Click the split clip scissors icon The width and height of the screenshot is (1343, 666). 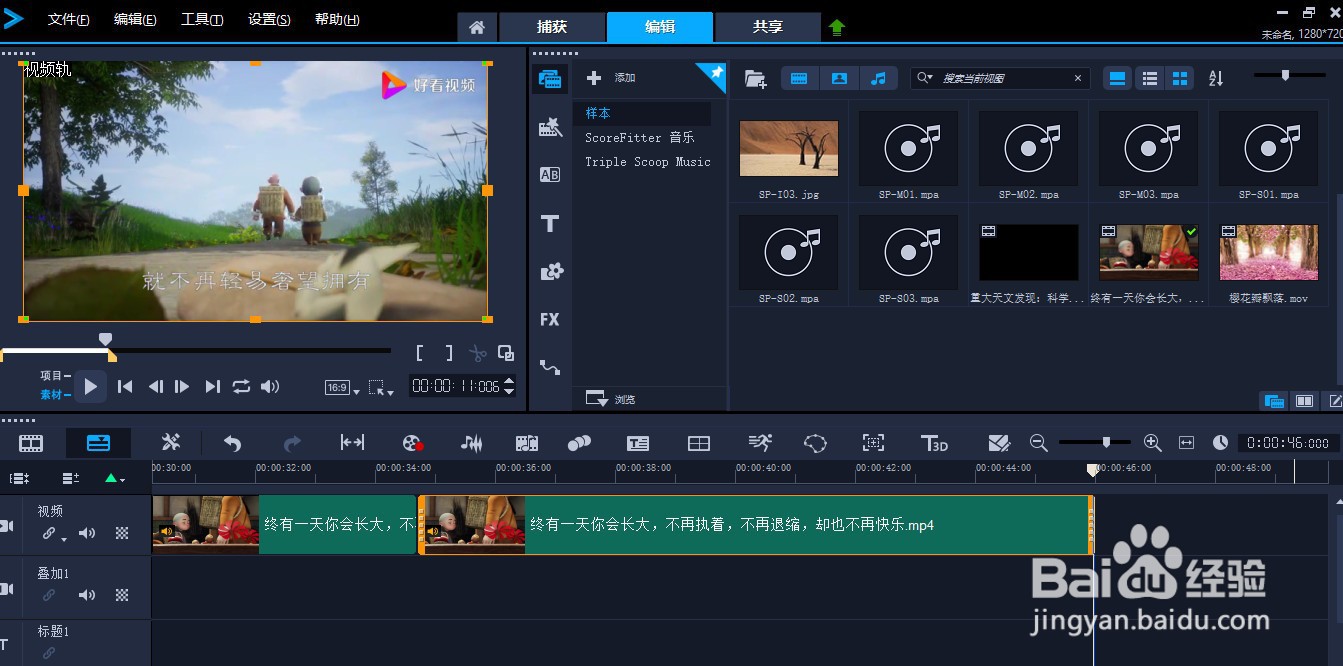point(478,353)
